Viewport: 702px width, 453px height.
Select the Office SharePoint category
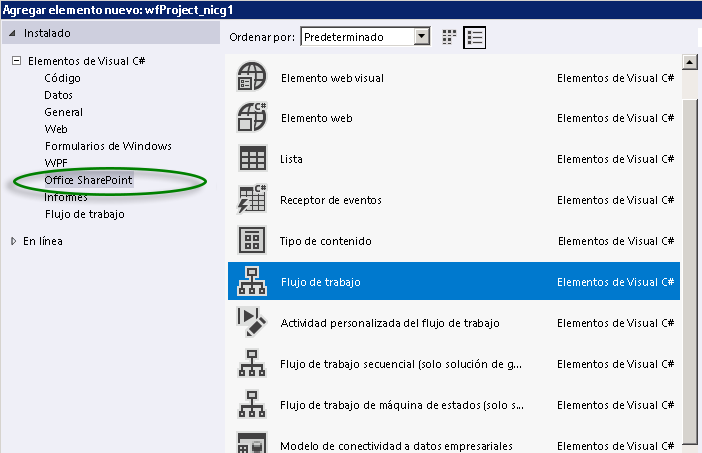point(88,180)
